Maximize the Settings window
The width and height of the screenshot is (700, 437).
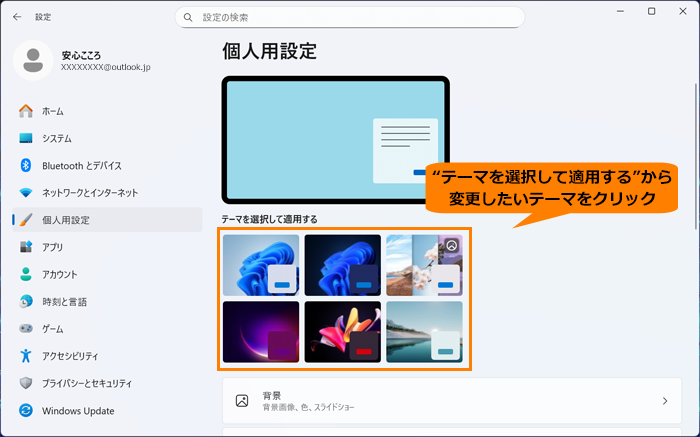coord(652,12)
